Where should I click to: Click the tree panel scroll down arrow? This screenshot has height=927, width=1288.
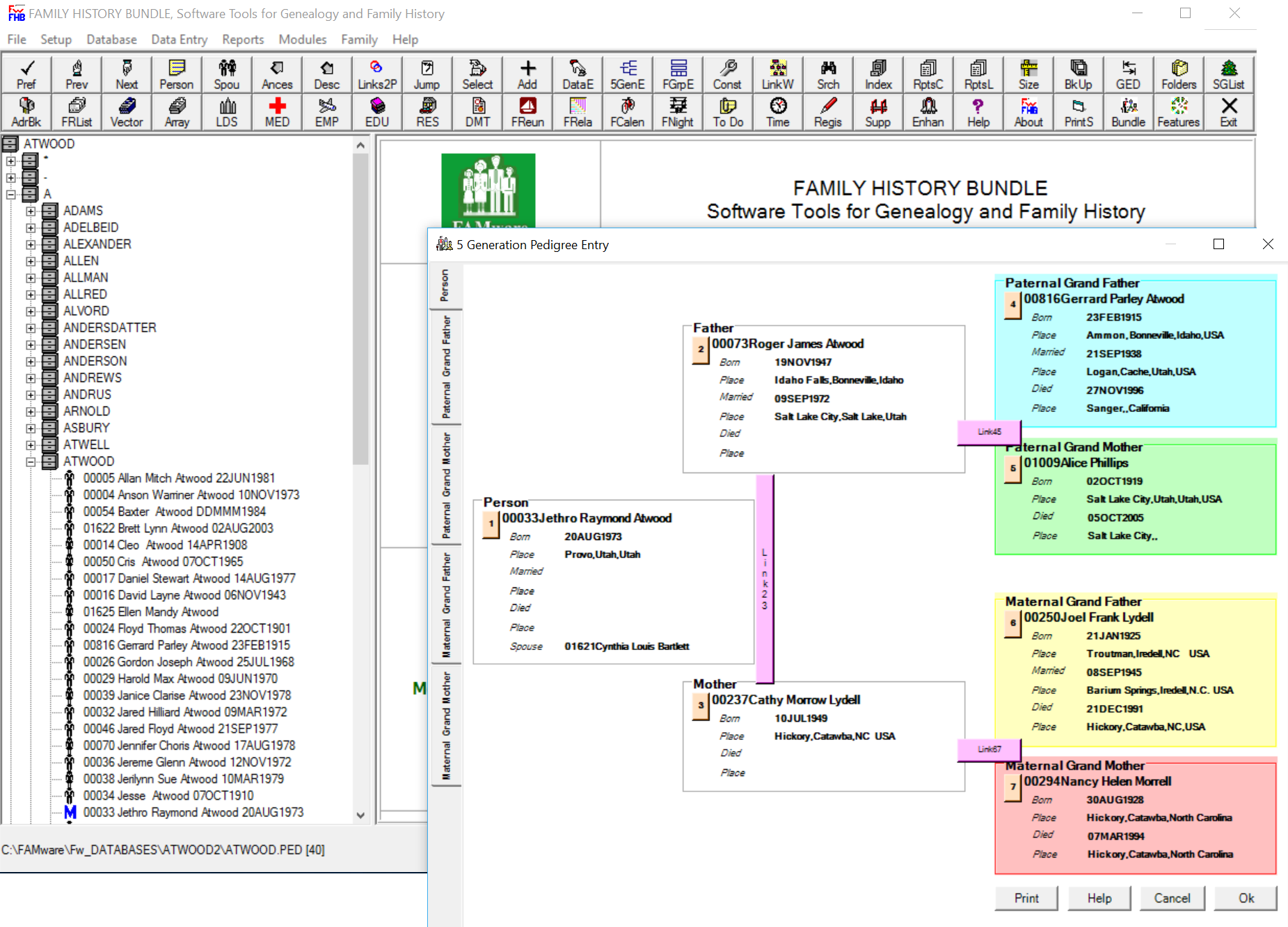(360, 815)
